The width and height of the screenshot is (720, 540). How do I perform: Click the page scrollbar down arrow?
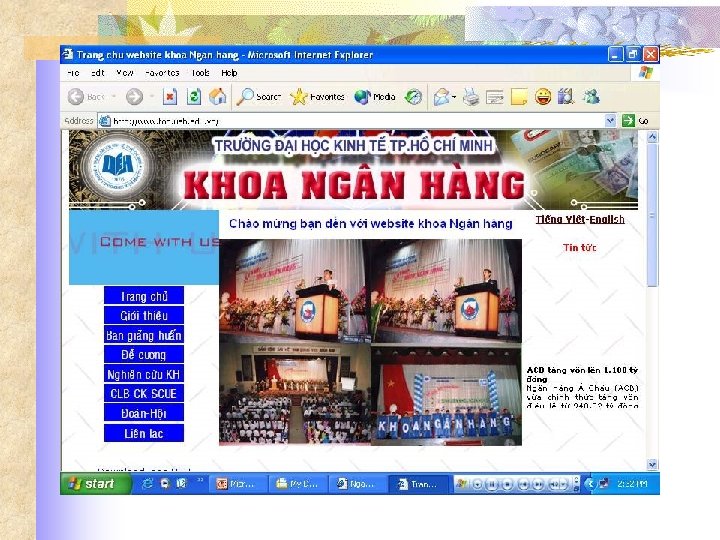(x=652, y=464)
